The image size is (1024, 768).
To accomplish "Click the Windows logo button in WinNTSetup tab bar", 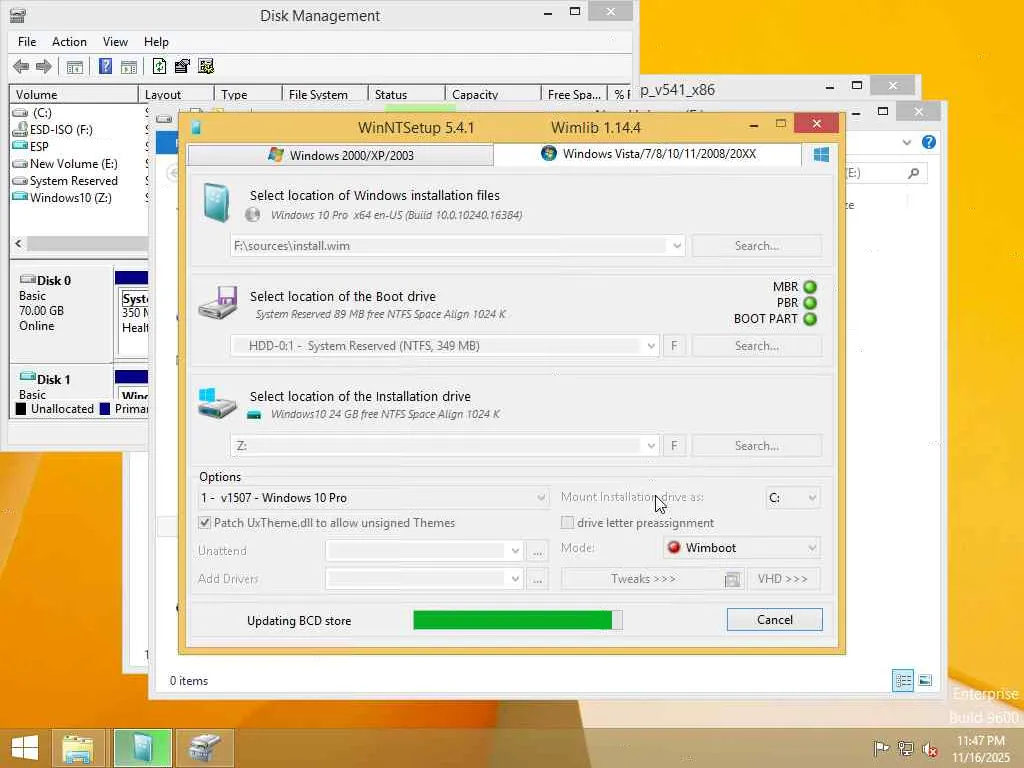I will tap(822, 155).
